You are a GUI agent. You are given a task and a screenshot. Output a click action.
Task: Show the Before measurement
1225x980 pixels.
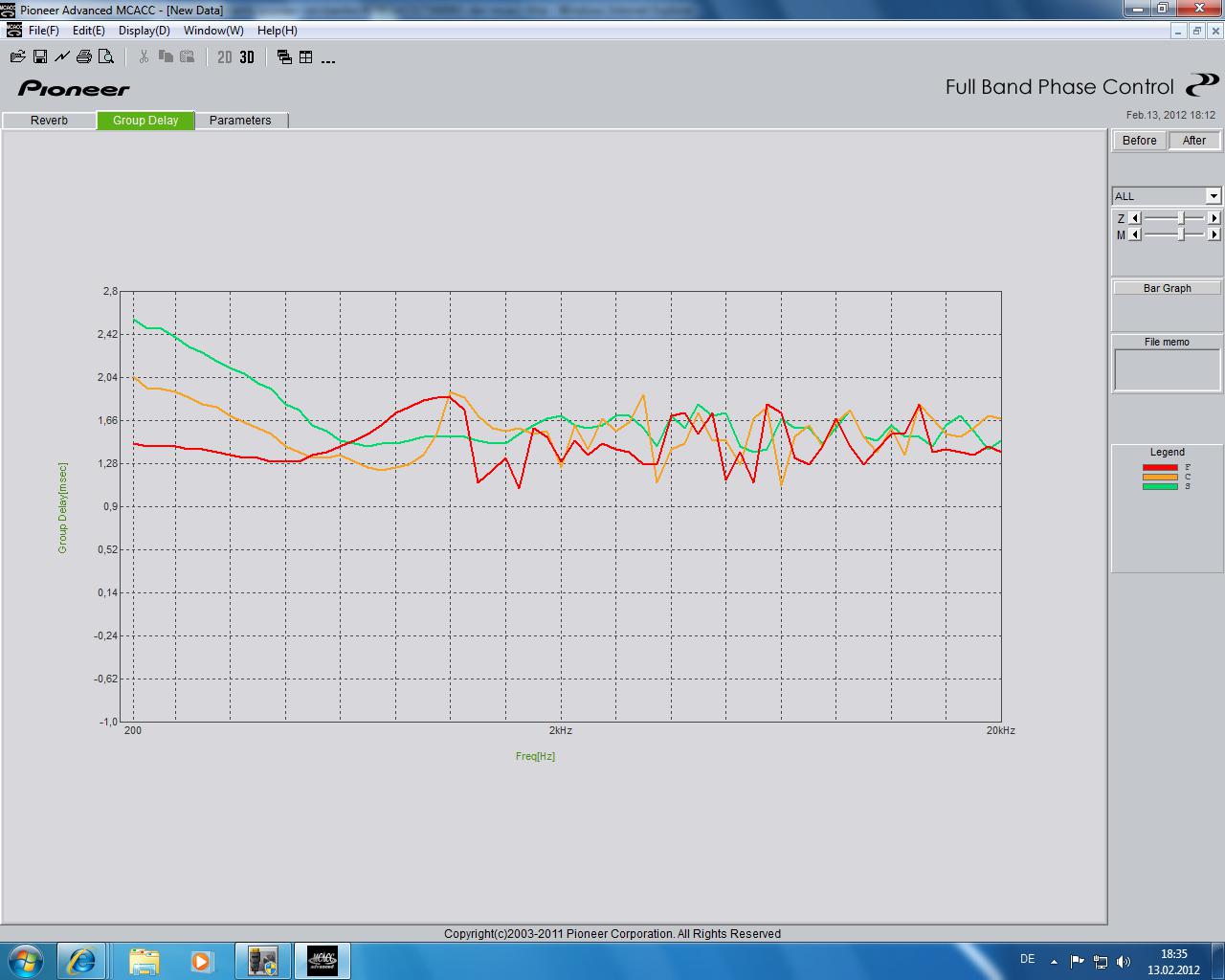tap(1140, 141)
